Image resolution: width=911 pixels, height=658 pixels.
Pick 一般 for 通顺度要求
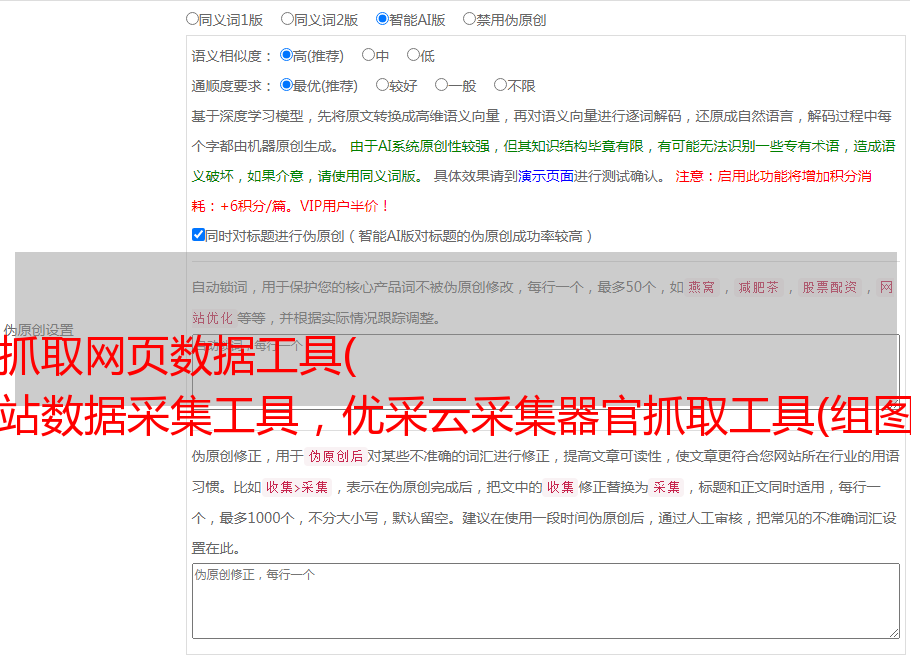click(x=441, y=85)
